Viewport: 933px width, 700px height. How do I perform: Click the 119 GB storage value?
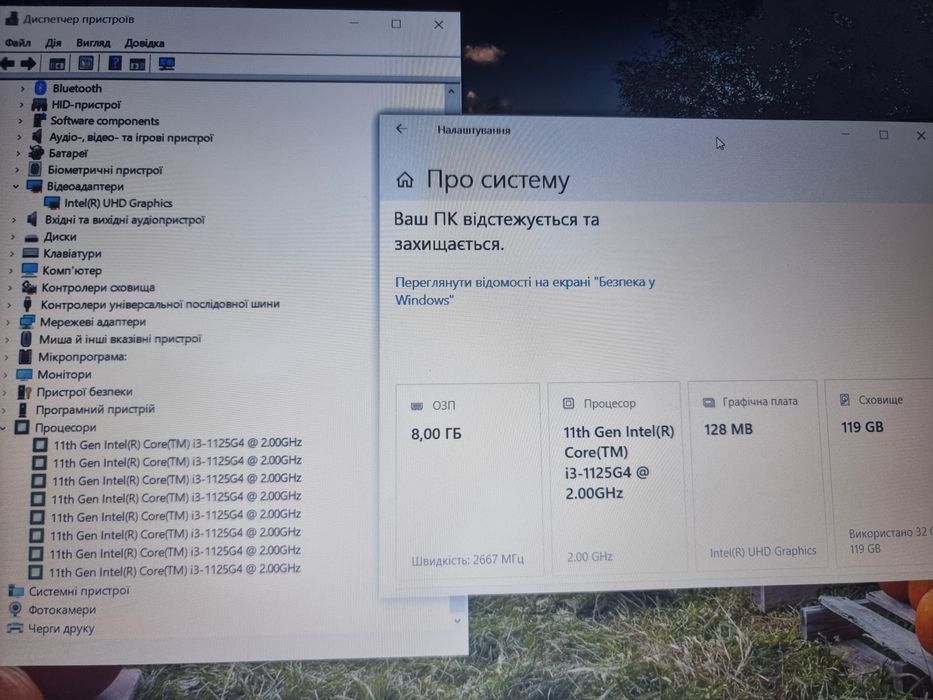[862, 427]
